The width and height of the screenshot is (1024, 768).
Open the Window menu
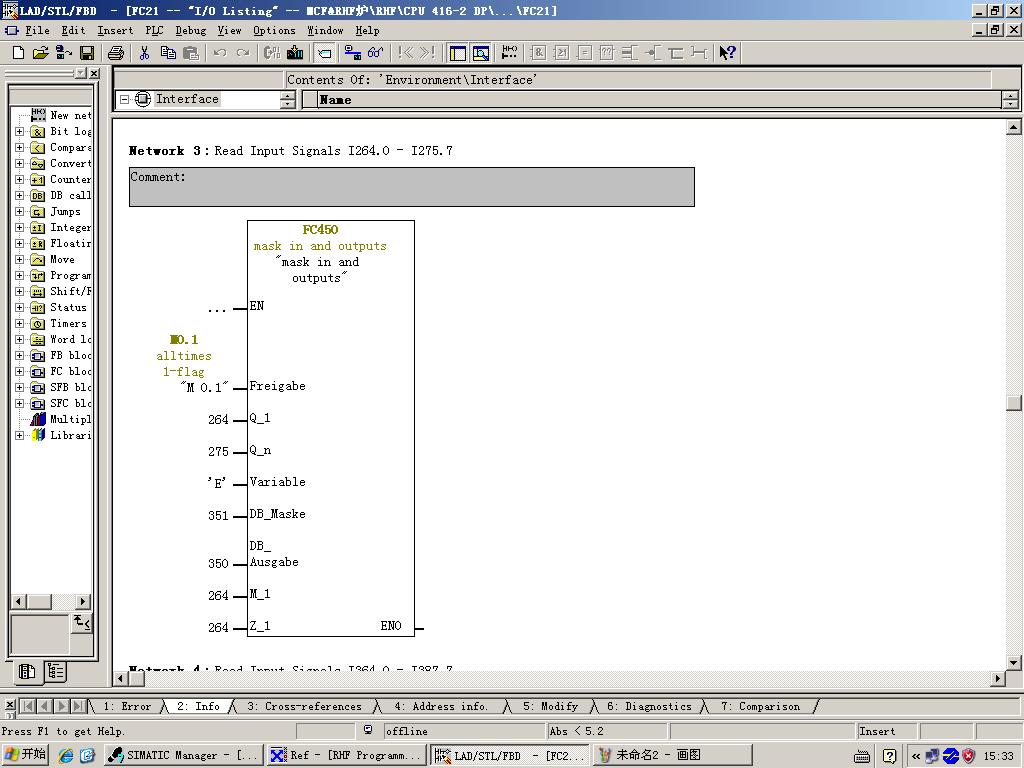point(325,30)
